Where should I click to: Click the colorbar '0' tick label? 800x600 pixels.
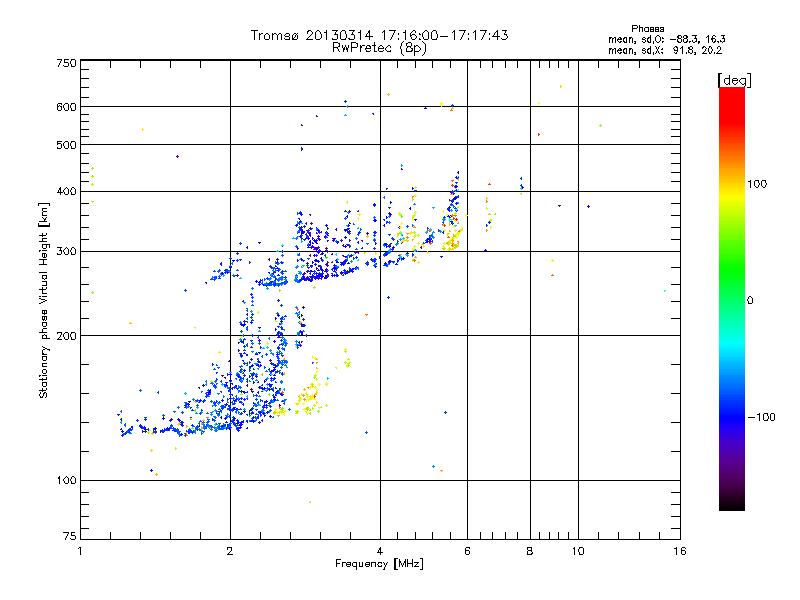pyautogui.click(x=749, y=301)
